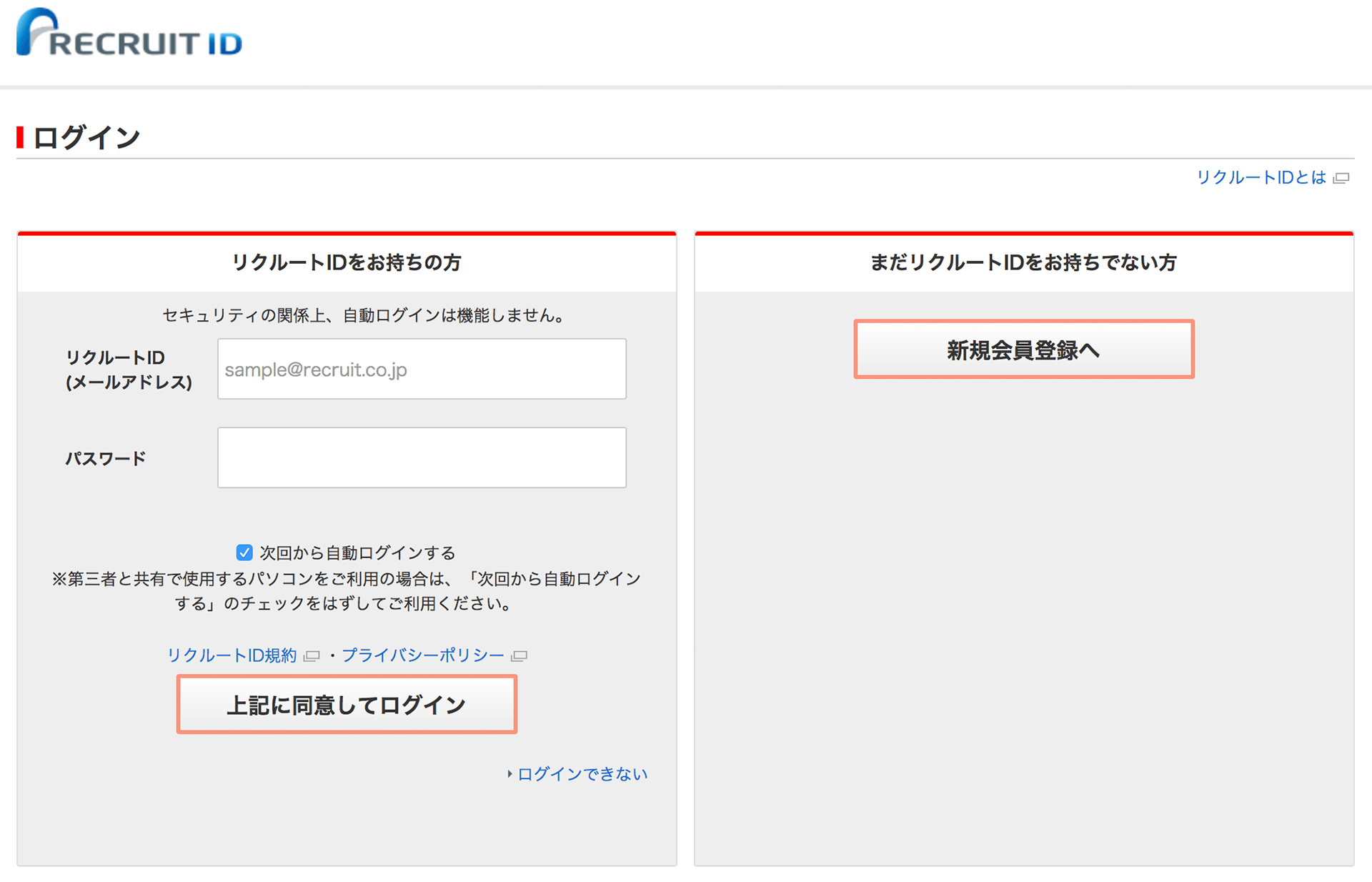Click the 次回から自動ログインする label text

(357, 553)
